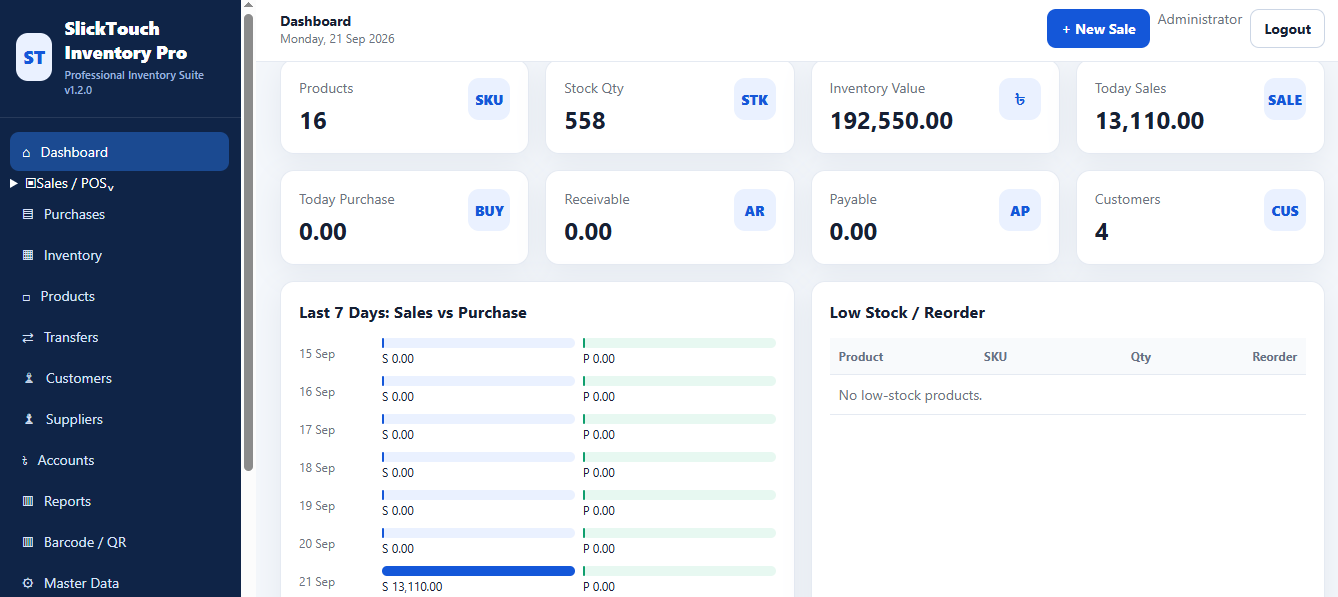Open the Dashboard menu item
Screen dimensions: 1338x597
click(x=119, y=152)
